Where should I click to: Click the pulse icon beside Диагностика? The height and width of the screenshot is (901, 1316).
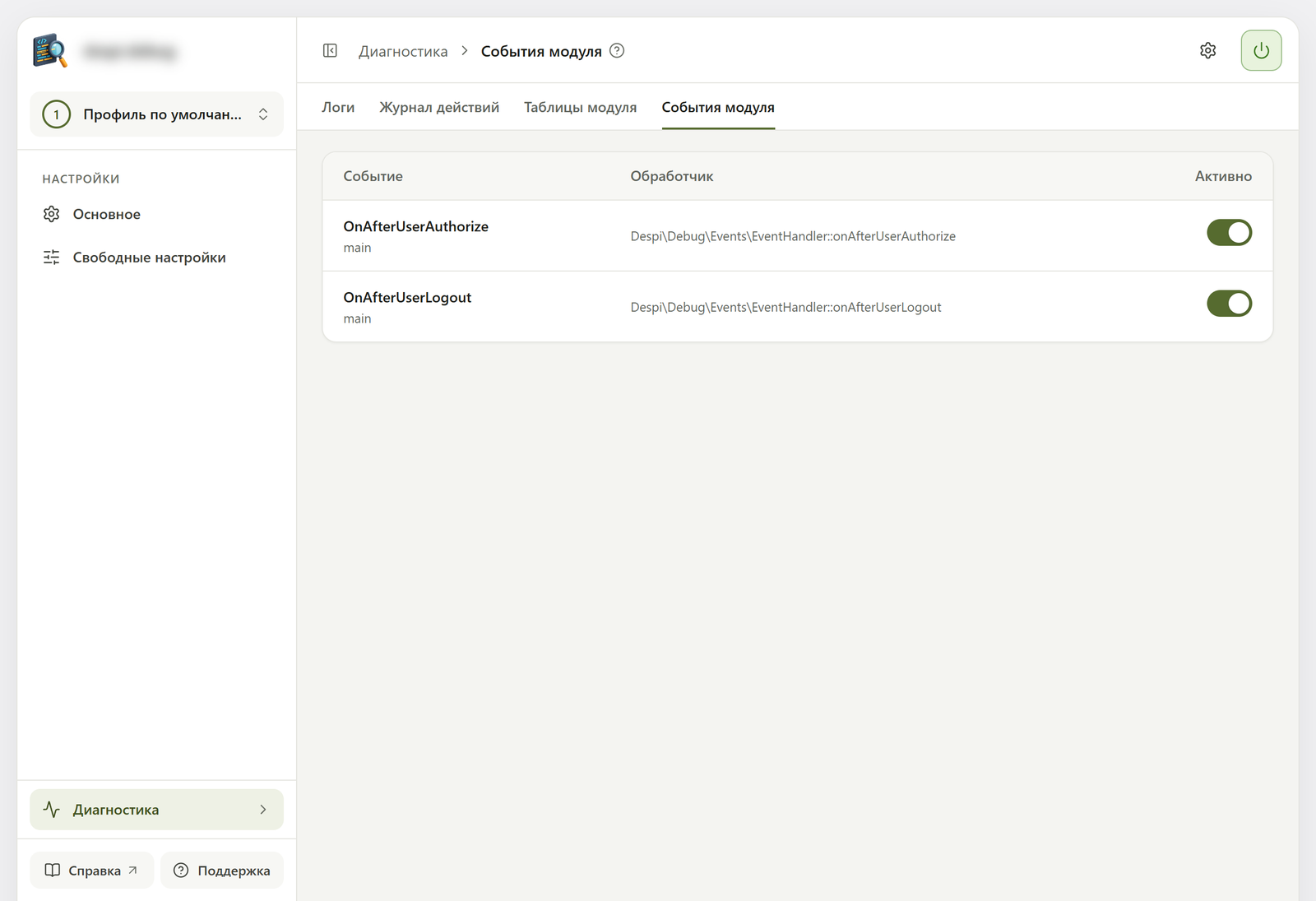coord(51,810)
